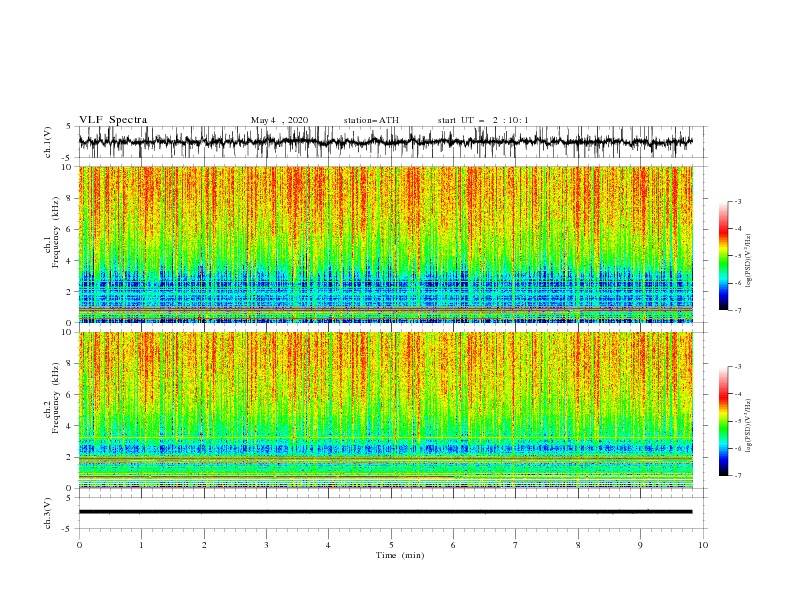Image resolution: width=792 pixels, height=612 pixels.
Task: Click the "ch.2 Frequency (kHz)" axis label
Action: (x=52, y=398)
